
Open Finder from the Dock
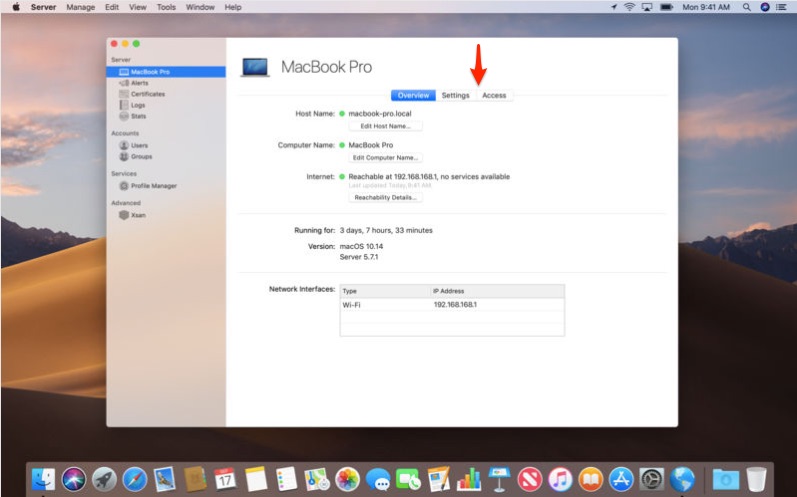tap(44, 479)
